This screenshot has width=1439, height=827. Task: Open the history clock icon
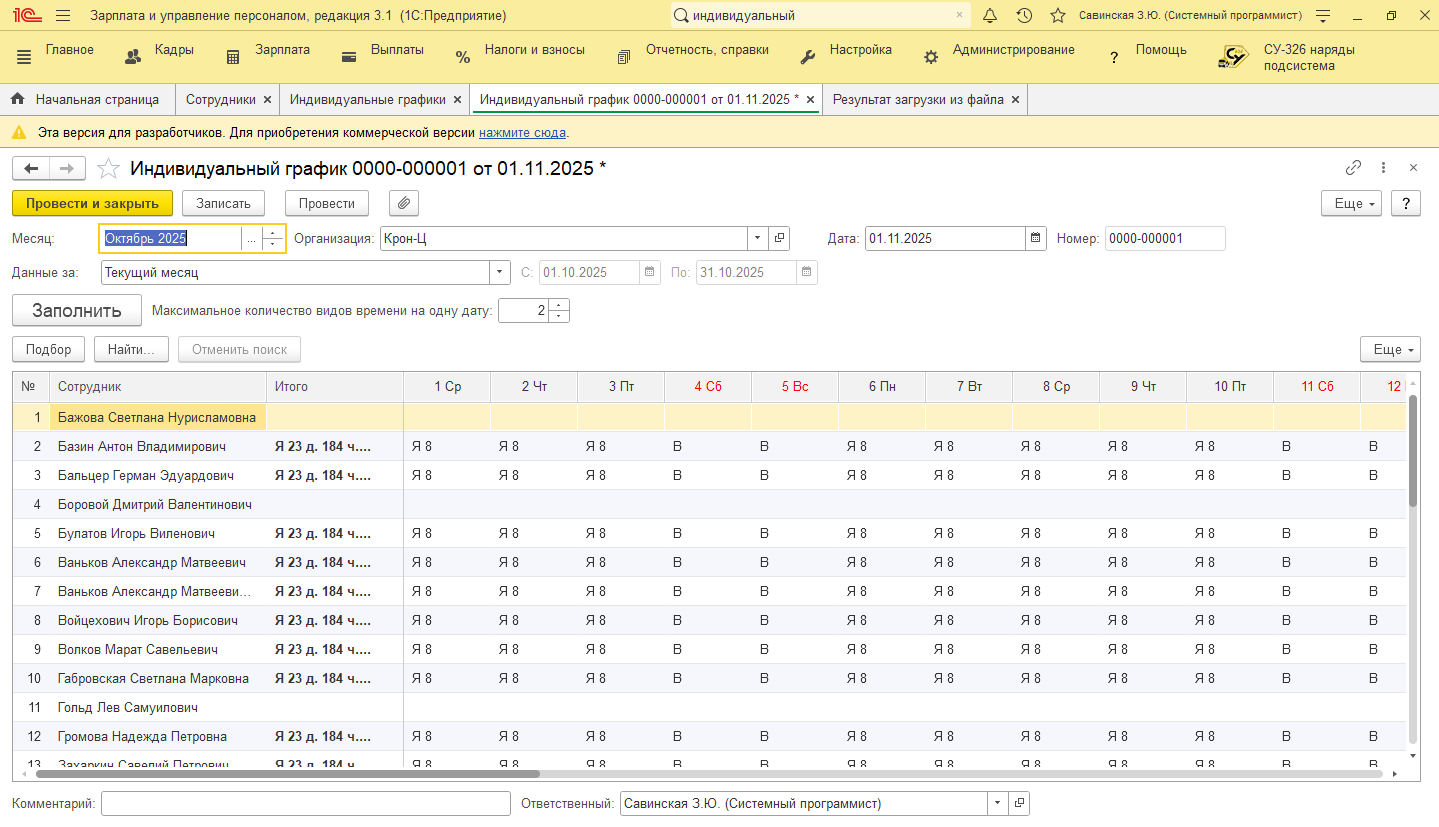[x=1024, y=16]
